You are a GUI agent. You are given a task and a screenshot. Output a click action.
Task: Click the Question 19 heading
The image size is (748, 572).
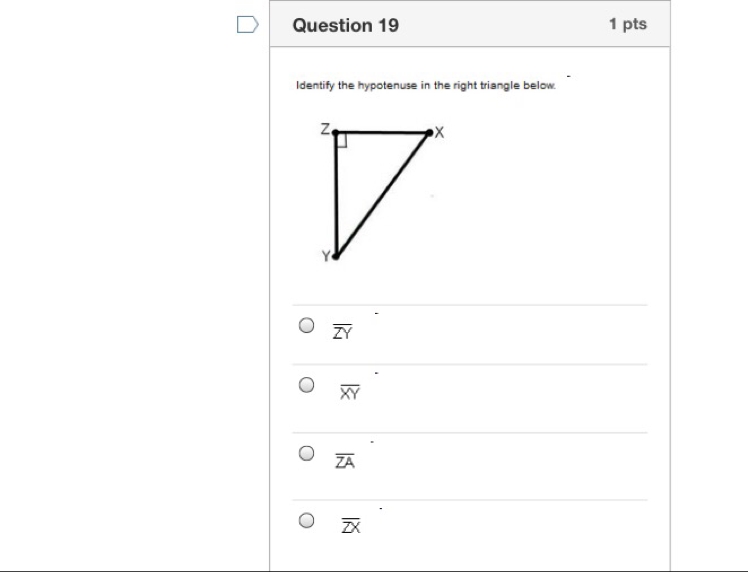[345, 25]
